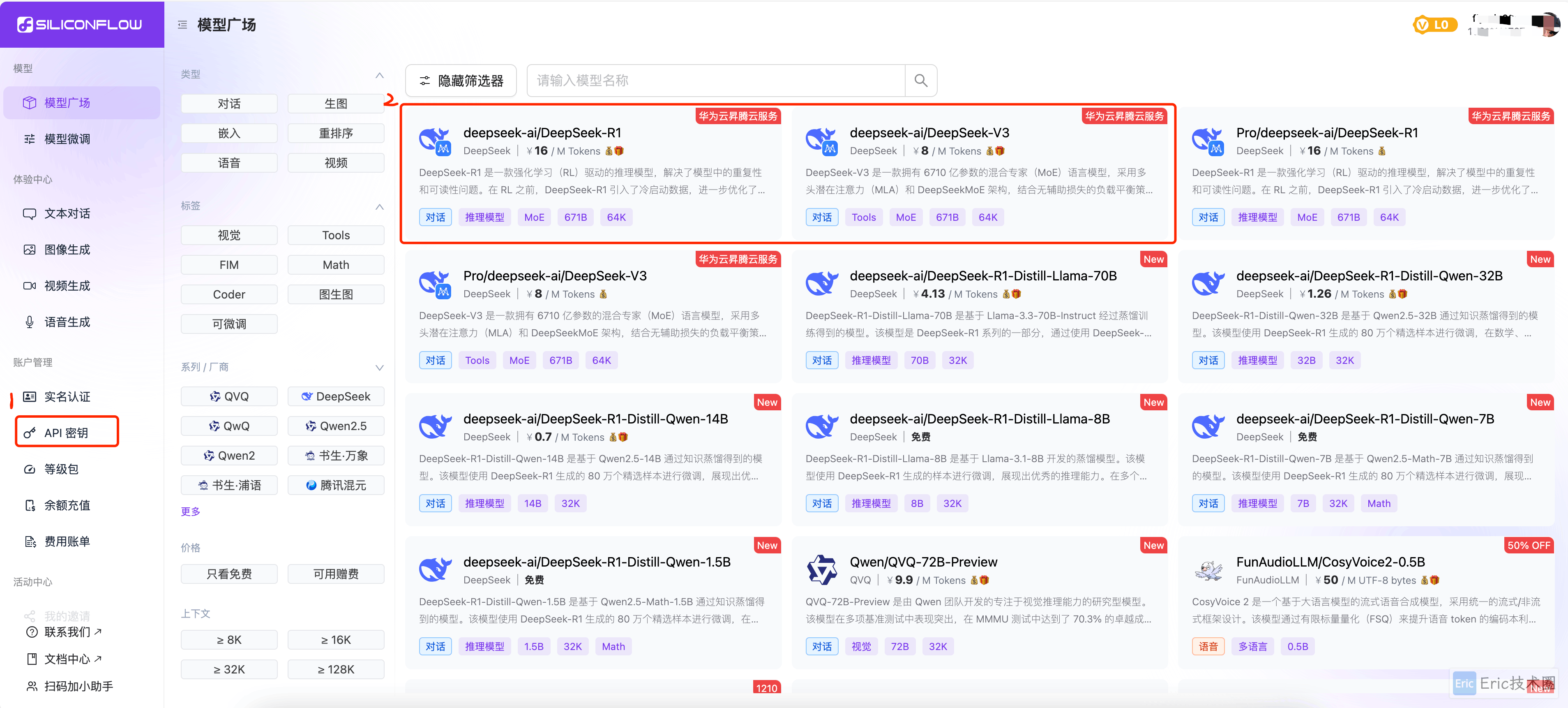Open 模型广场 in the sidebar
This screenshot has width=1568, height=708.
(x=82, y=103)
